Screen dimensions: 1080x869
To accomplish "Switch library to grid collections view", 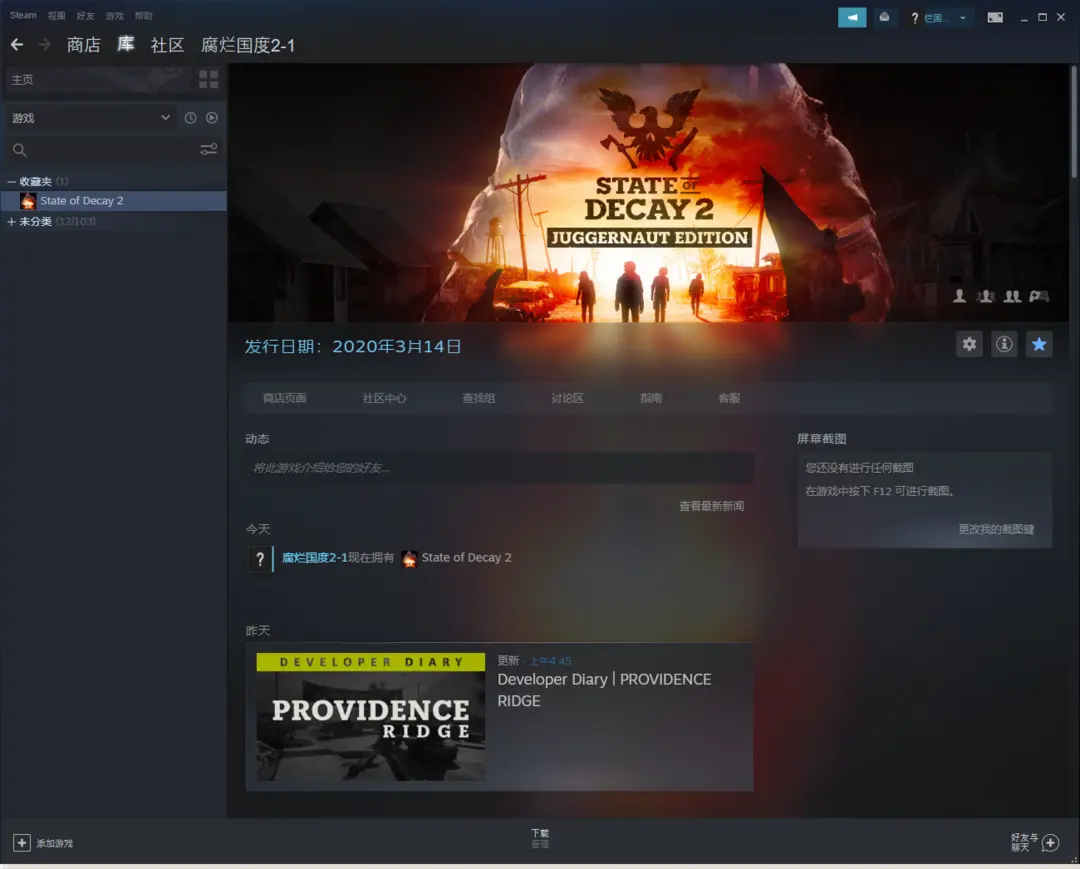I will pos(209,79).
